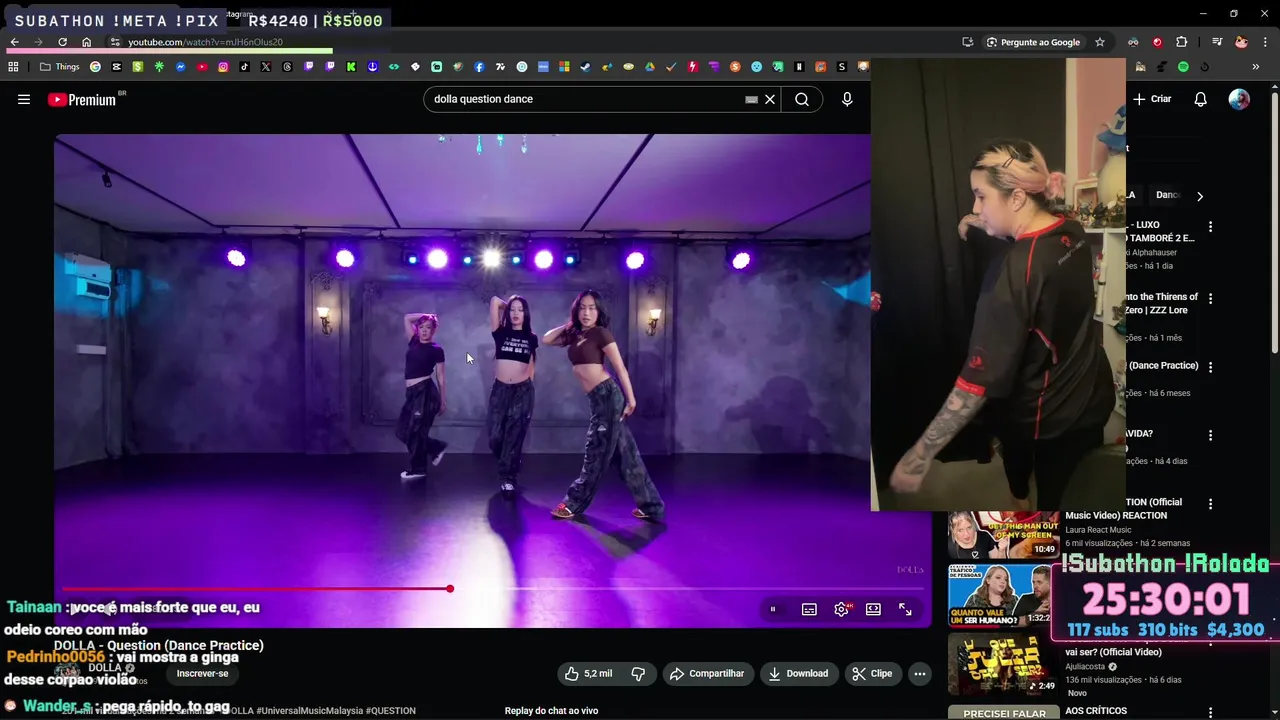The image size is (1280, 720).
Task: Open options menu for 'AOS CRÍTICOS' item
Action: tap(1210, 712)
